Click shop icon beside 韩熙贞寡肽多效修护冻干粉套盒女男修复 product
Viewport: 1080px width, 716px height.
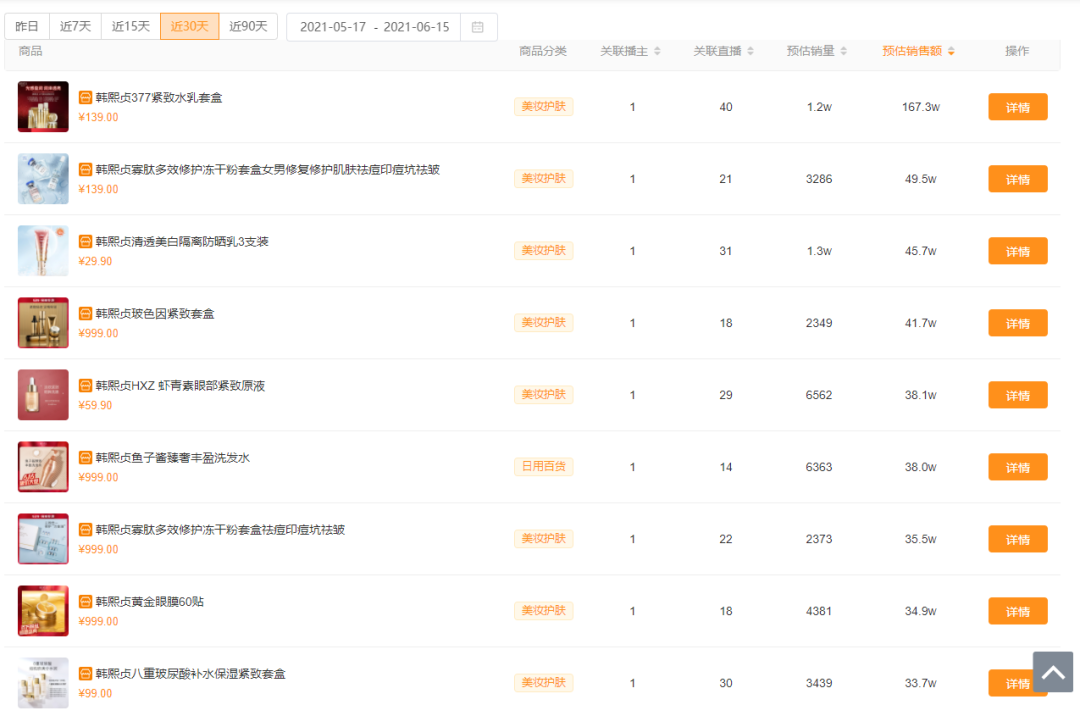click(85, 170)
